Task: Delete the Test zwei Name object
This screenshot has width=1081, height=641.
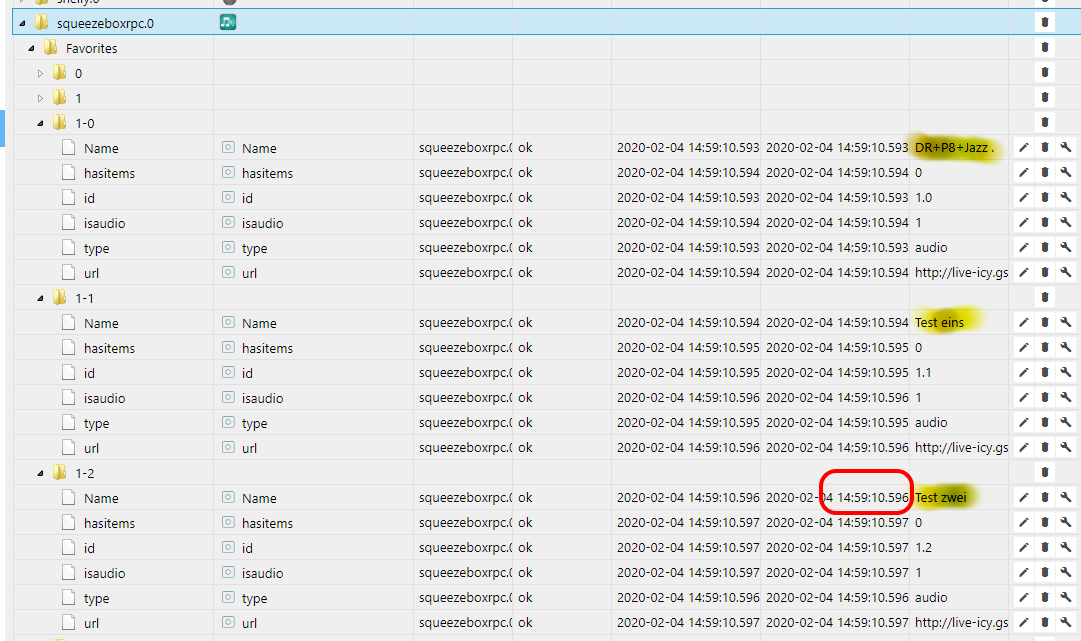Action: (x=1044, y=498)
